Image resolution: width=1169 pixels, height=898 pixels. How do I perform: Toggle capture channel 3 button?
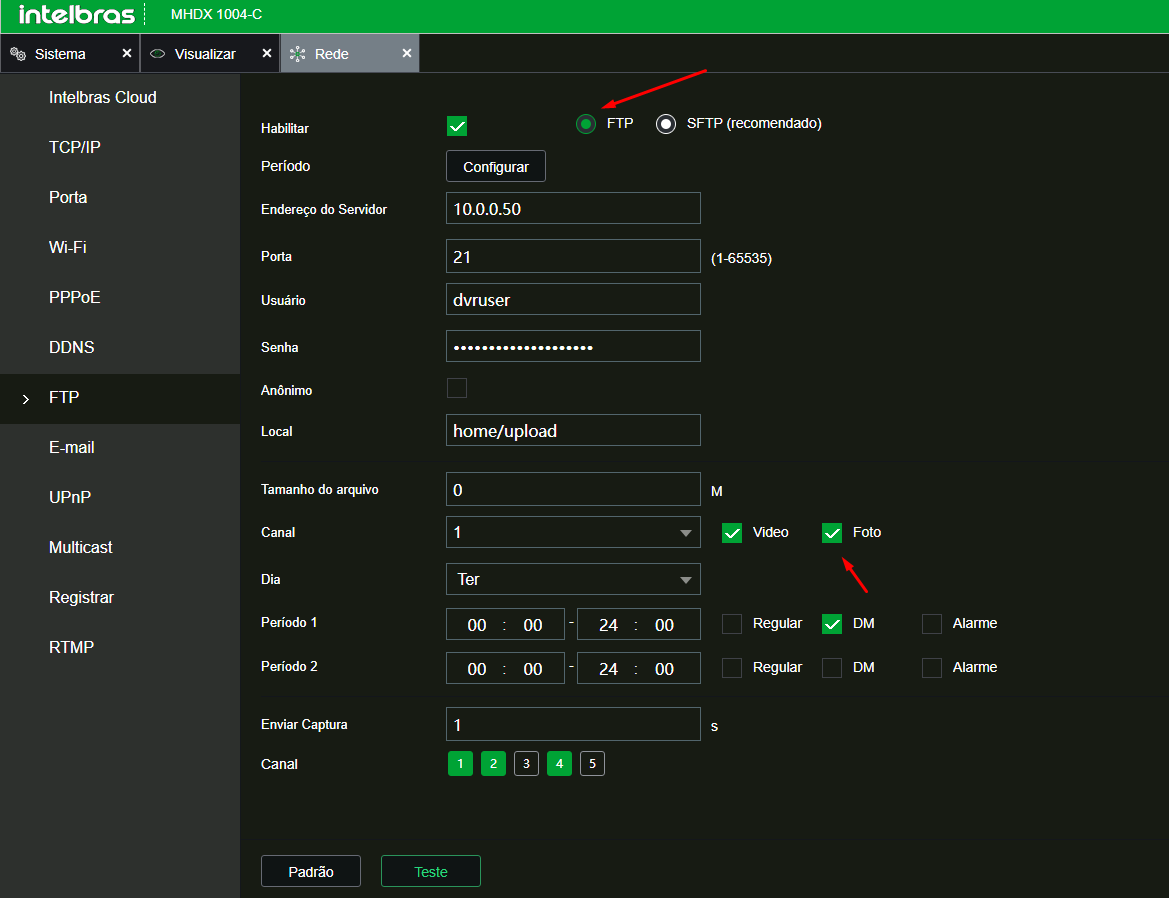pyautogui.click(x=526, y=763)
